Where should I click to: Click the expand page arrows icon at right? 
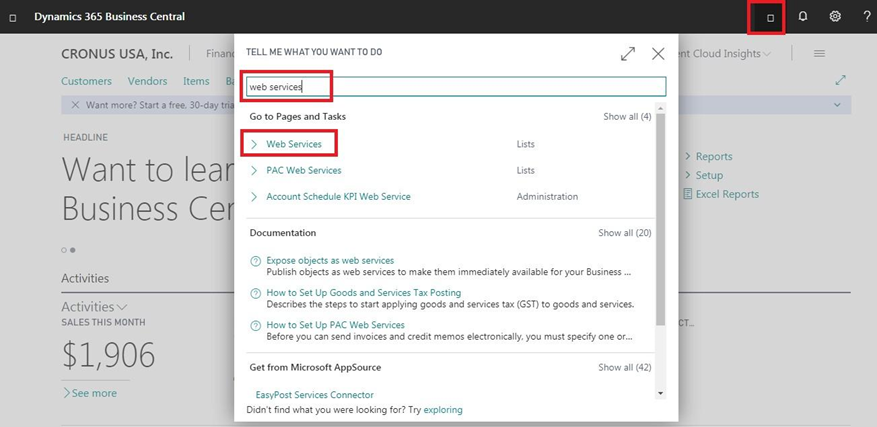click(840, 80)
